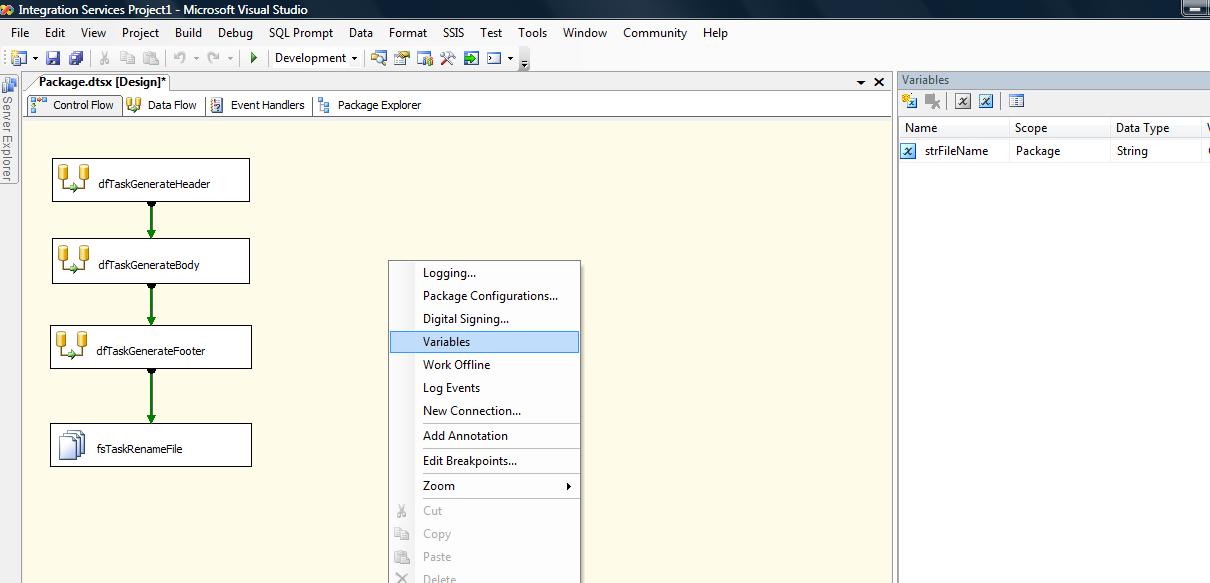Add a new variable in the Variables panel
Screen dimensions: 1210x583
(907, 101)
